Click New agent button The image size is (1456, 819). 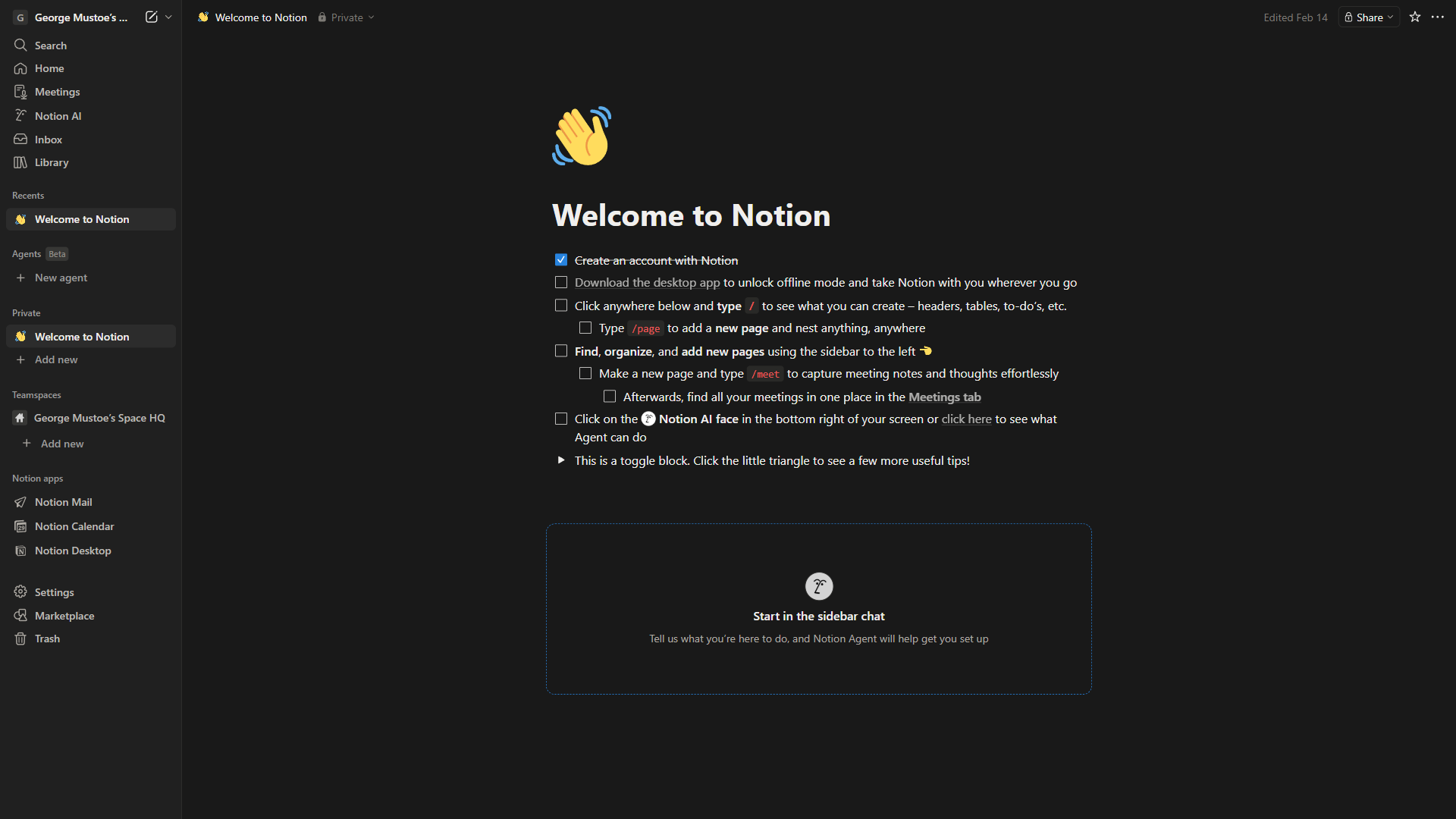(x=91, y=278)
